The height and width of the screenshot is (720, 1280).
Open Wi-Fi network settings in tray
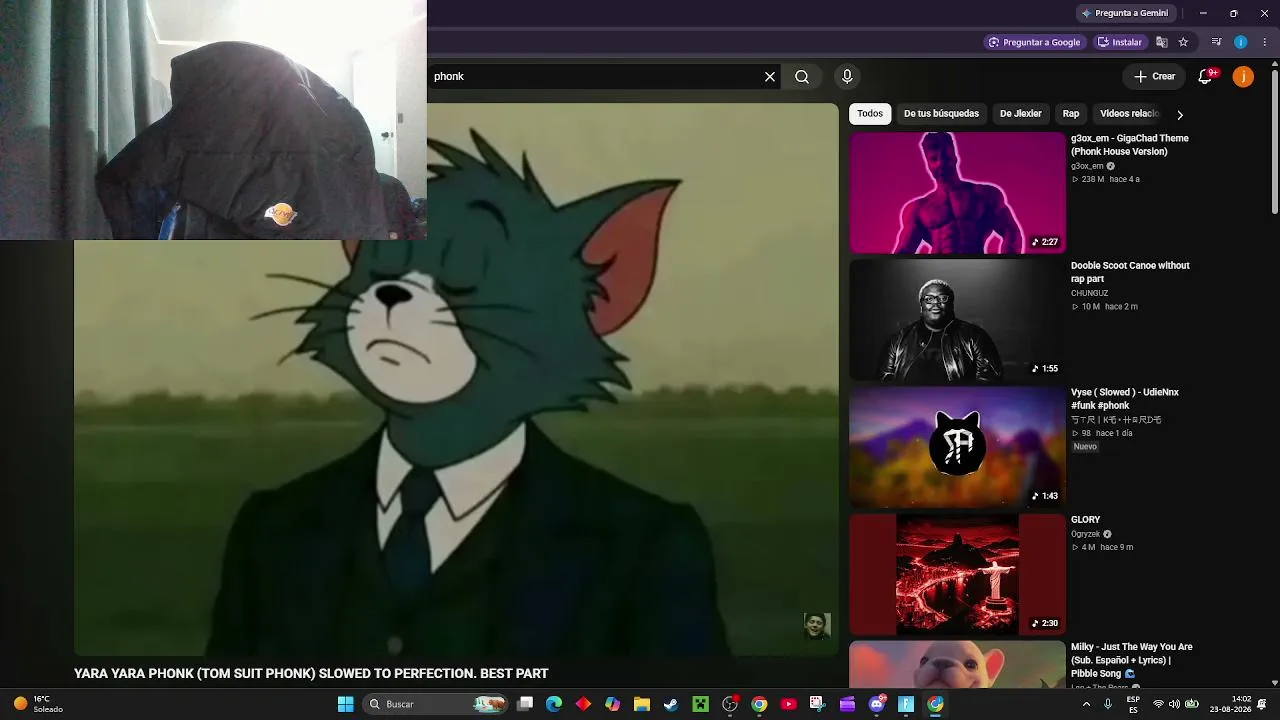(1158, 704)
